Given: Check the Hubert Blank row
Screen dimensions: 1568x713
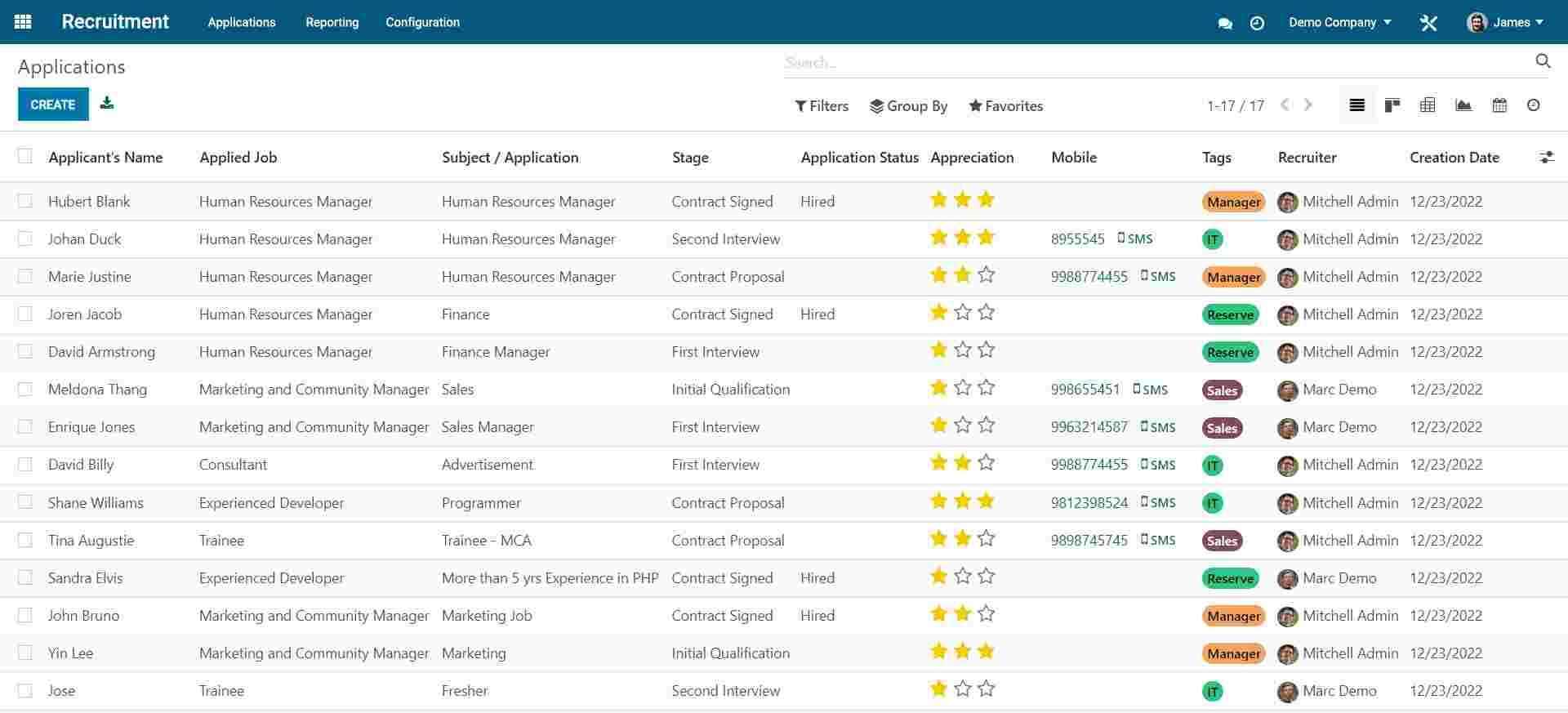Looking at the screenshot, I should [25, 201].
